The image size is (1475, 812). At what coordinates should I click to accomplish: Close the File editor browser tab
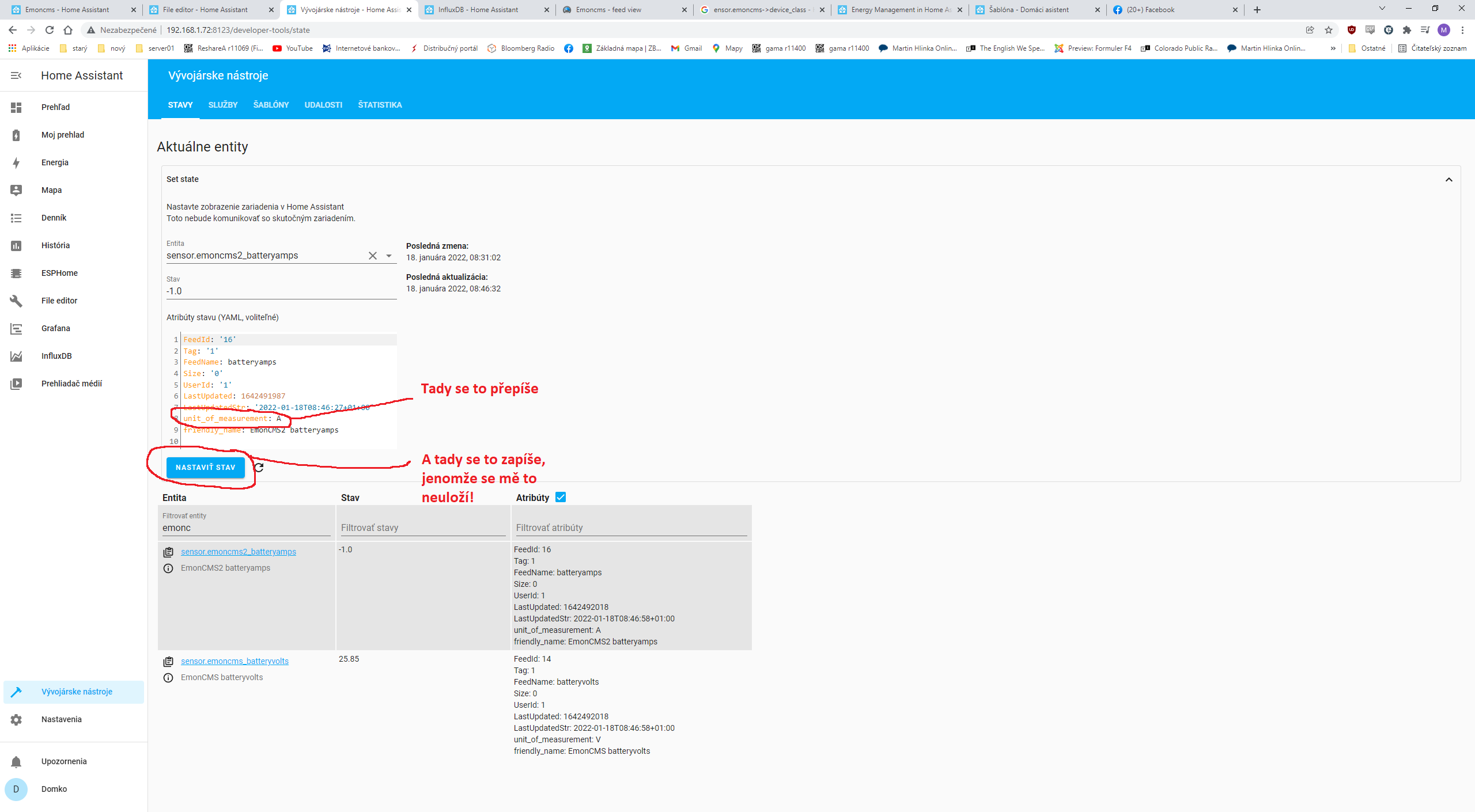(x=271, y=10)
